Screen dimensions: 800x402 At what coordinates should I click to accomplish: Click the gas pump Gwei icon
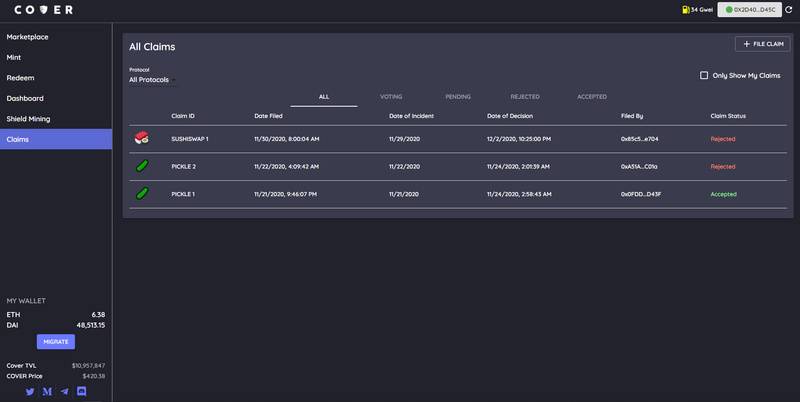tap(686, 10)
